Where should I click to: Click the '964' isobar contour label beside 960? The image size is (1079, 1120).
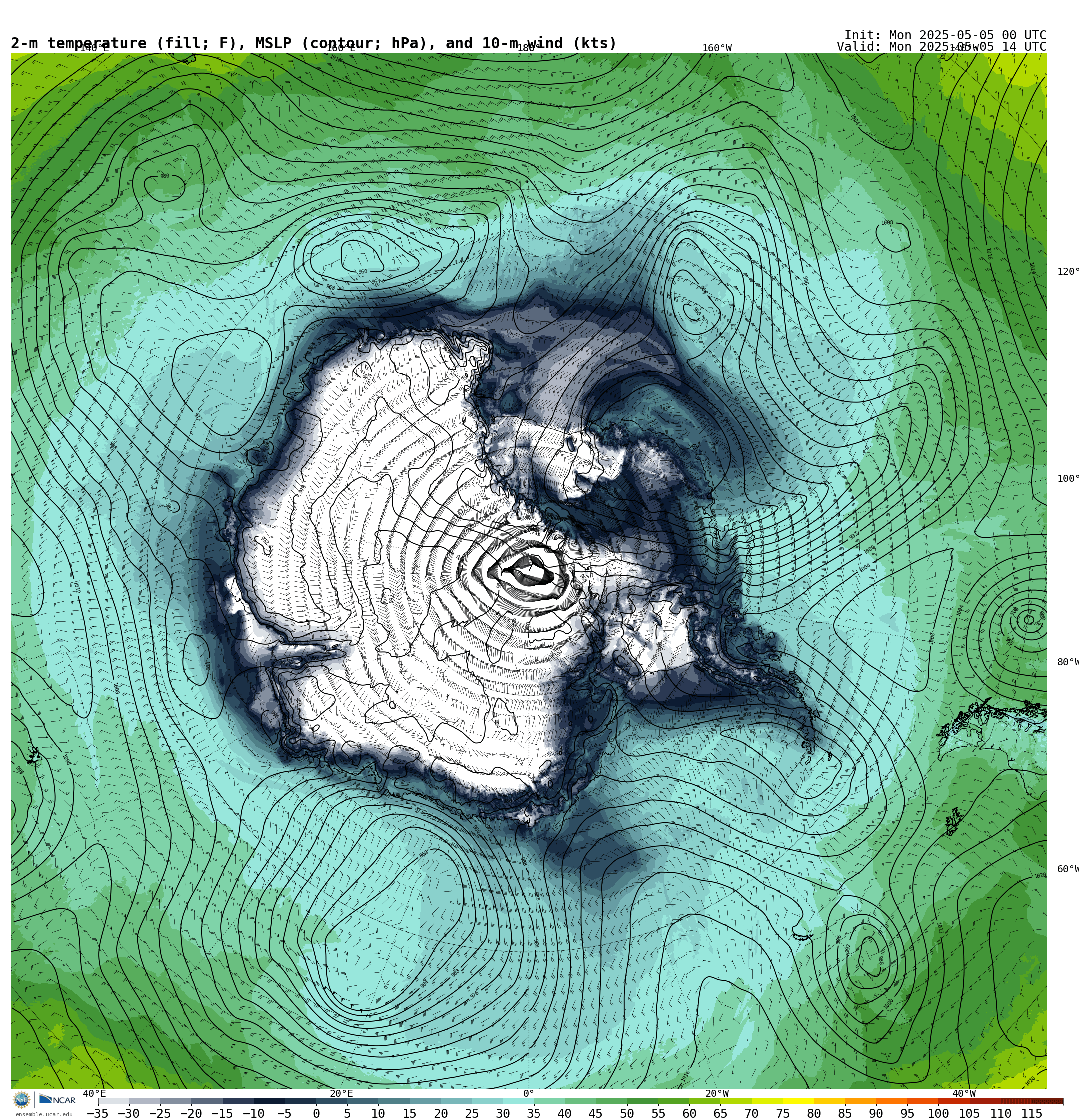click(x=375, y=282)
